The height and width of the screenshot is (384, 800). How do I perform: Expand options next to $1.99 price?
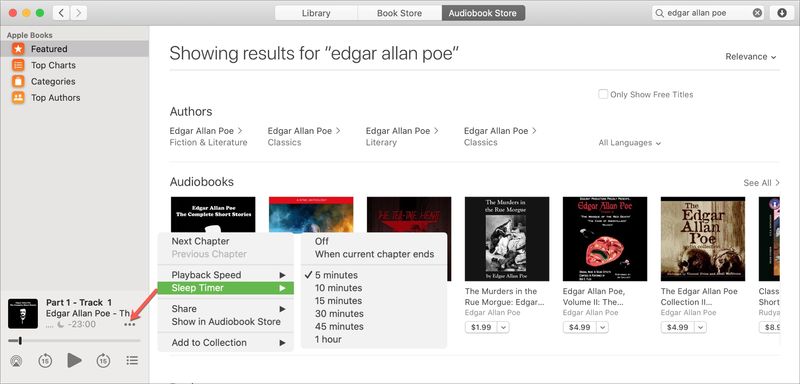click(504, 327)
